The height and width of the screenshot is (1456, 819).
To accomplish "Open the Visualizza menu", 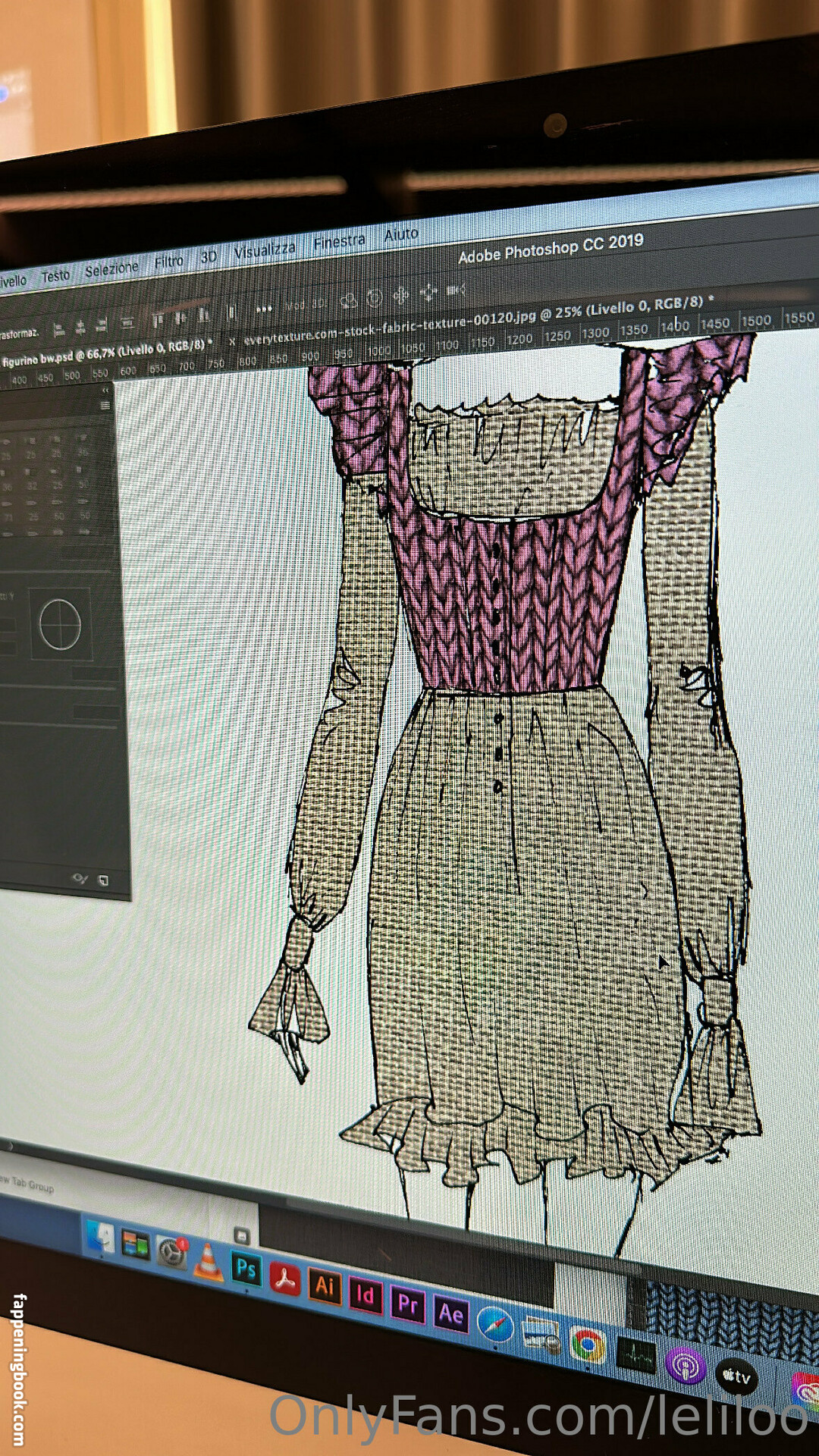I will click(x=264, y=249).
